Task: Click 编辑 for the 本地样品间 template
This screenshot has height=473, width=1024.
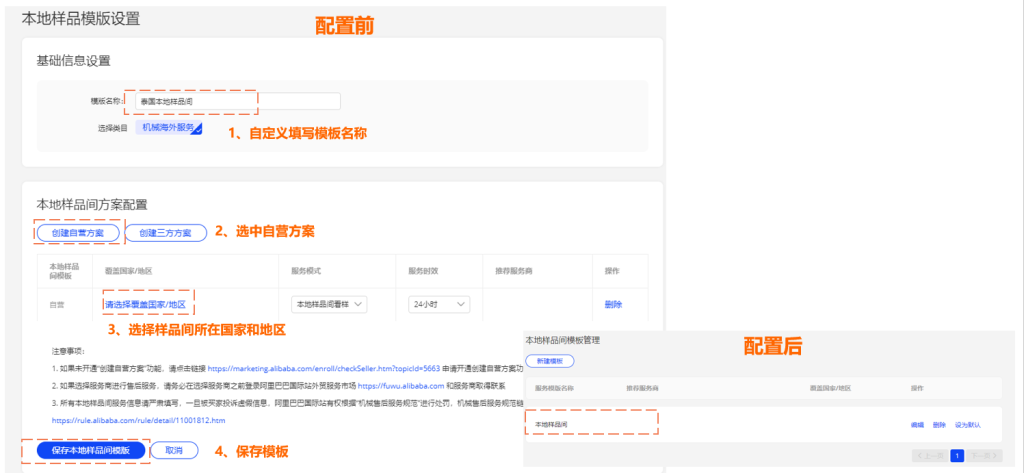Action: (x=917, y=425)
